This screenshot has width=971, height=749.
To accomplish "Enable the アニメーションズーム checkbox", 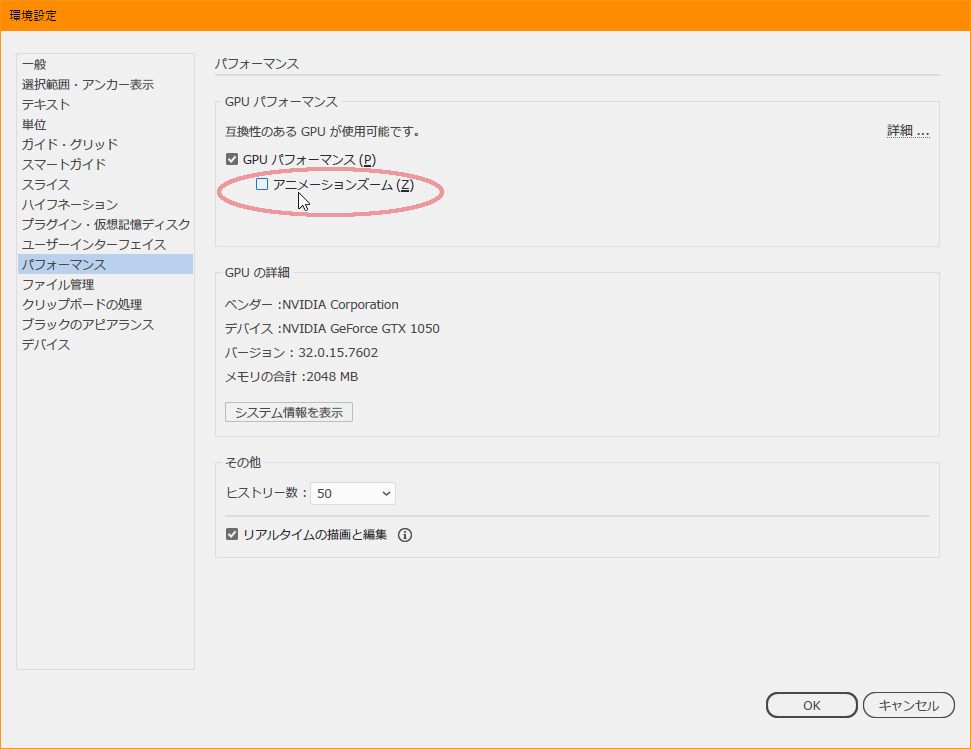I will click(261, 183).
